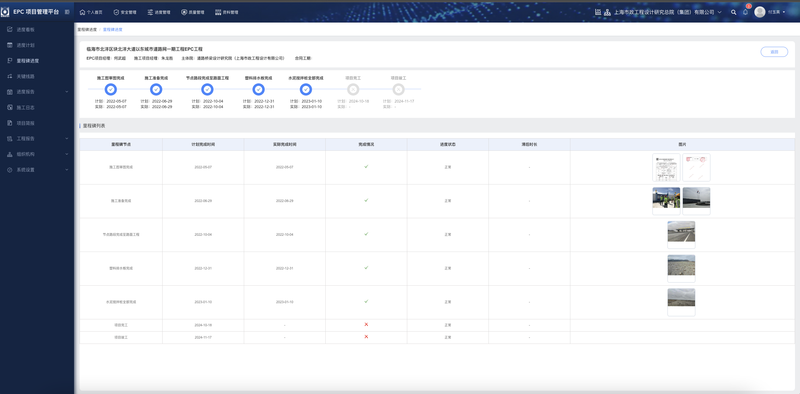
Task: Click the chart icon left of company name
Action: (x=597, y=12)
